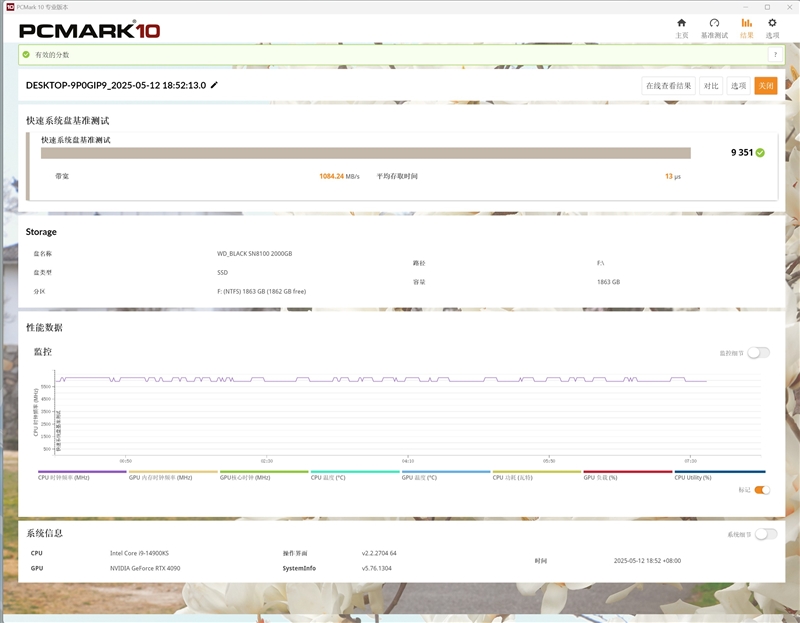View results online (在线查看结果)

coord(668,86)
